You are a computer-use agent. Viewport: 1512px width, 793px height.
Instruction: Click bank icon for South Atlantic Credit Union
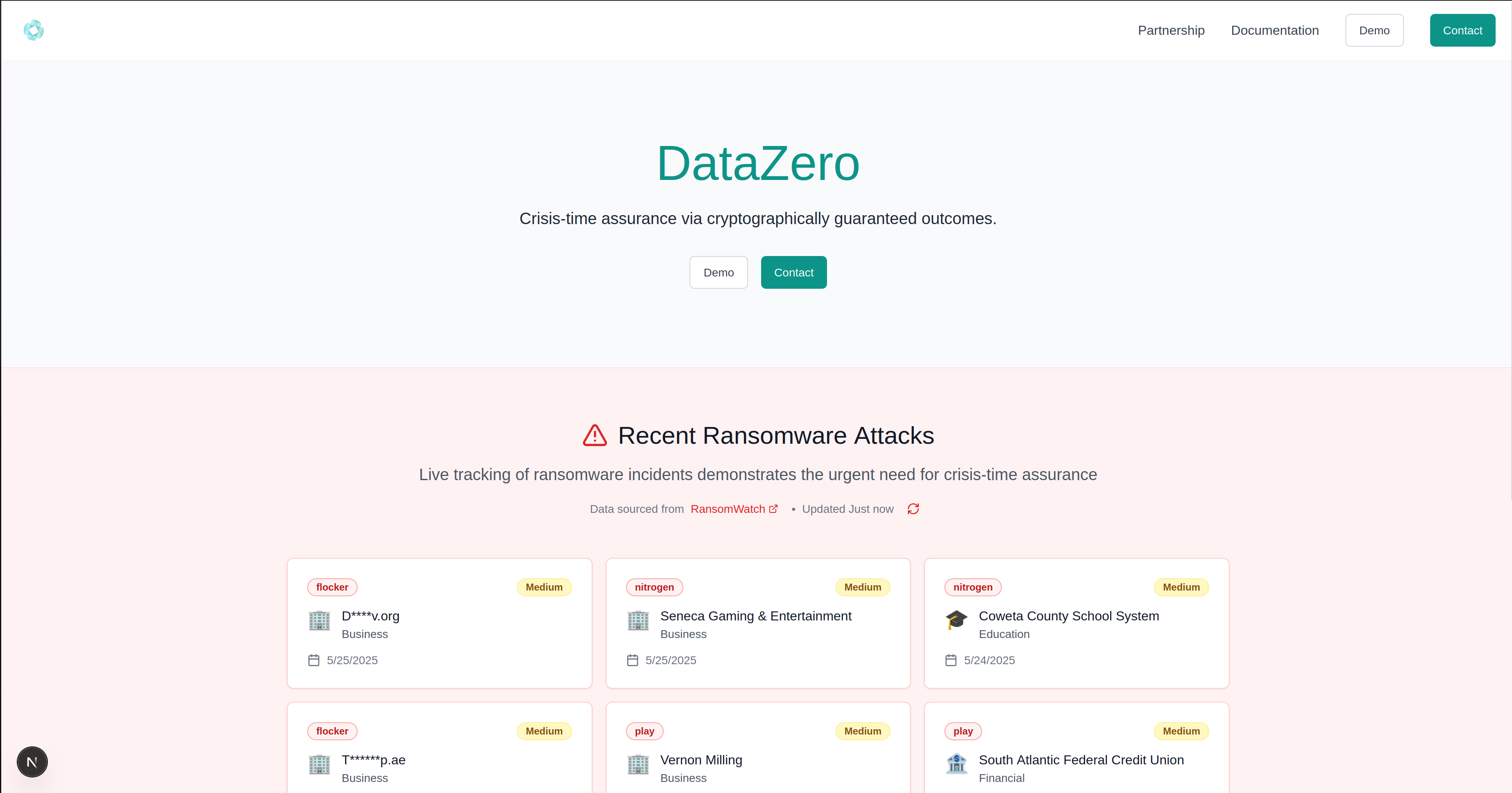tap(956, 764)
